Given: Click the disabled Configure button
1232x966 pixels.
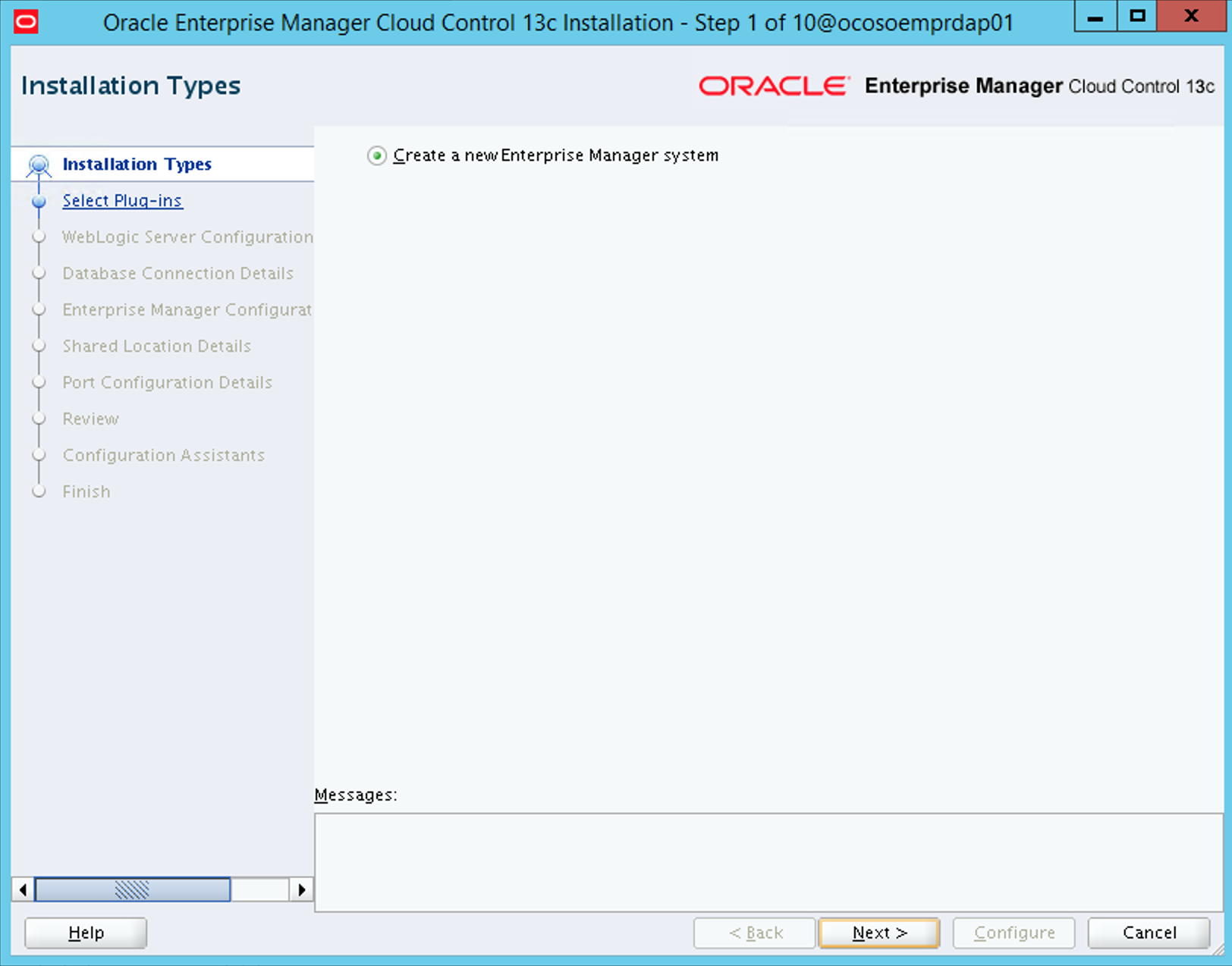Looking at the screenshot, I should [1014, 933].
